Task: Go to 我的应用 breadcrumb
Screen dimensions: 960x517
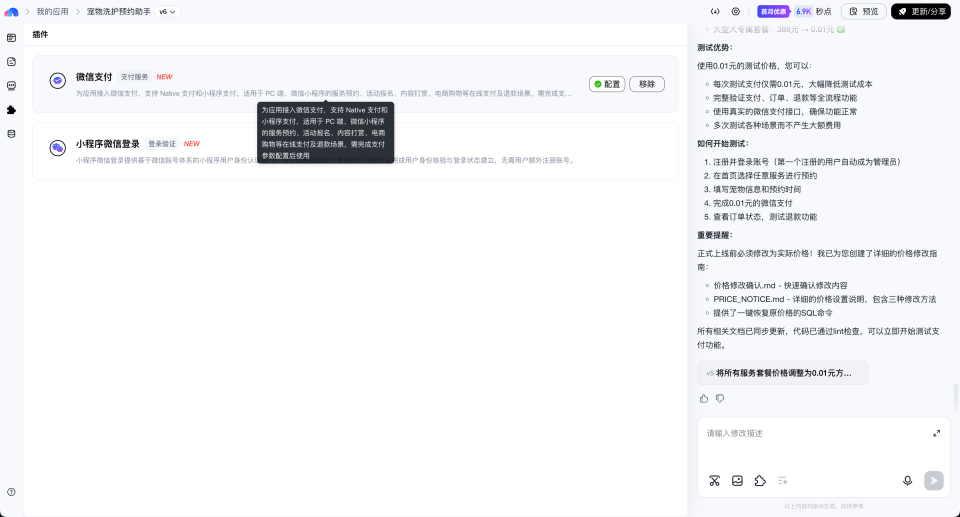Action: 53,12
